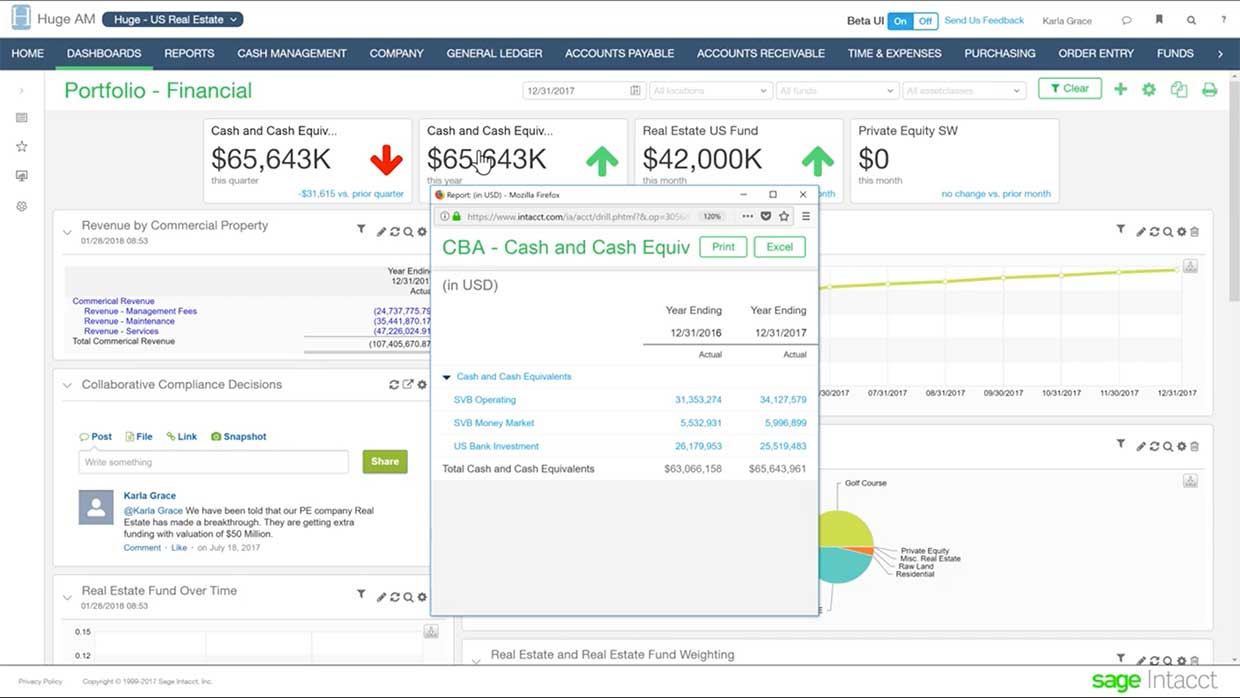Select the Snapshot post option
1240x698 pixels.
click(x=238, y=436)
